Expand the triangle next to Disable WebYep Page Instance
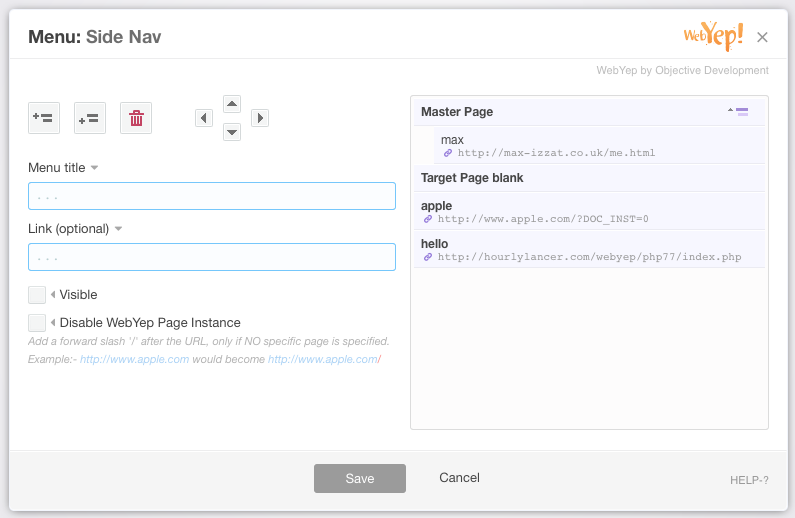The image size is (795, 518). (53, 322)
